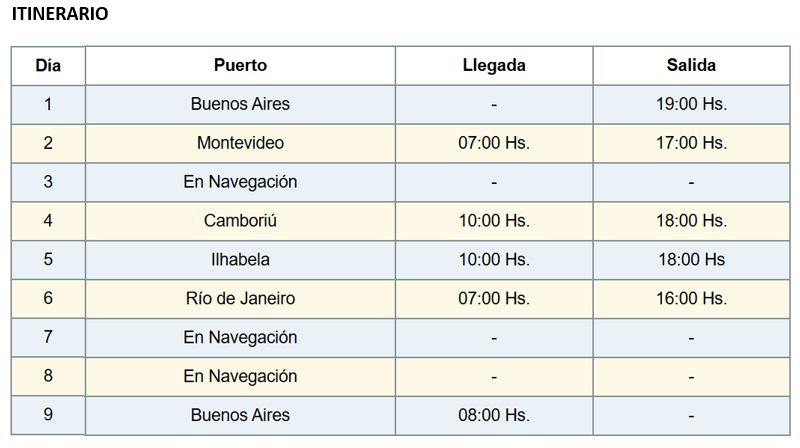Click Buenos Aires in day 9 row

[240, 415]
